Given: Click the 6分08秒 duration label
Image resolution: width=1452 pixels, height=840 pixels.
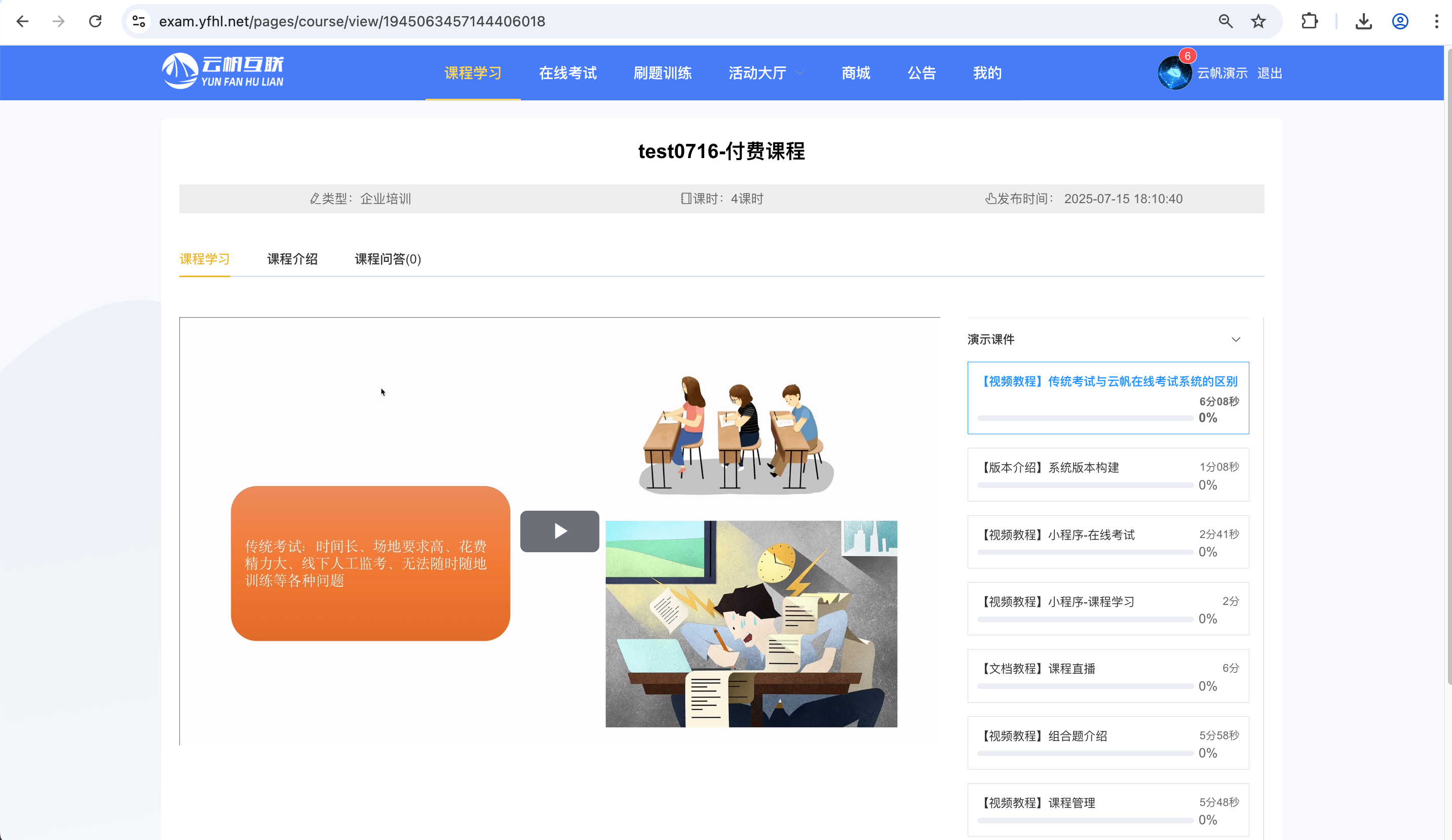Looking at the screenshot, I should 1218,401.
